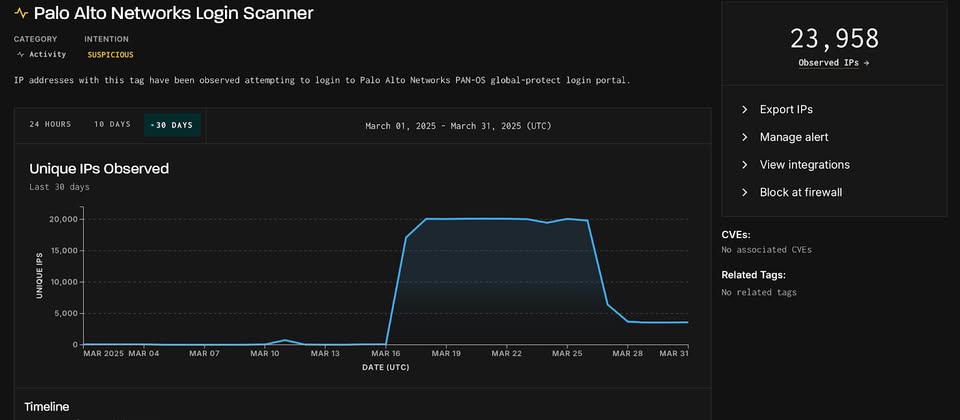Click the chevron next to View integrations

[744, 165]
